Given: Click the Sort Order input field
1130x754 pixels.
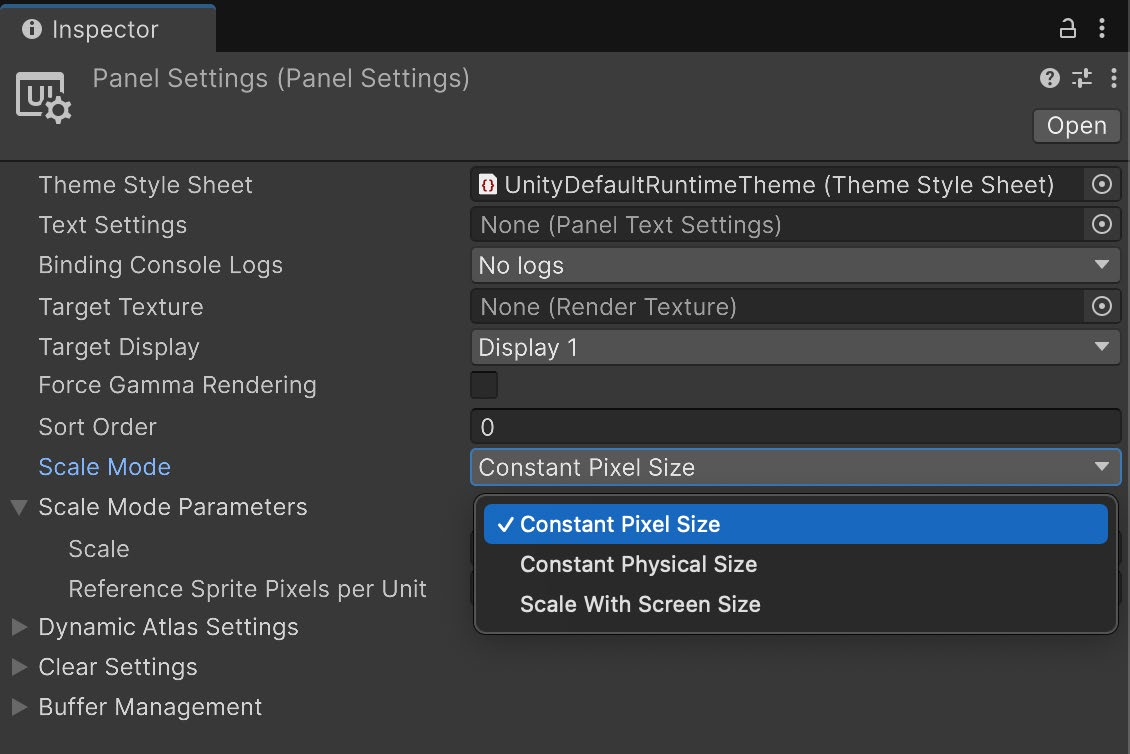Looking at the screenshot, I should coord(796,427).
